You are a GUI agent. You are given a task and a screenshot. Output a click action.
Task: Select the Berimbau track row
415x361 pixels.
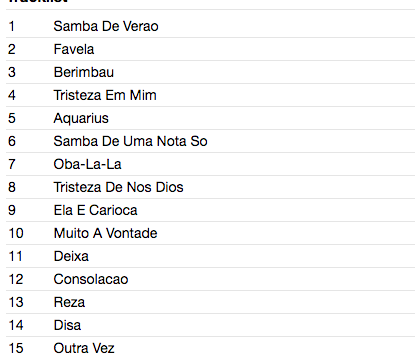(210, 72)
